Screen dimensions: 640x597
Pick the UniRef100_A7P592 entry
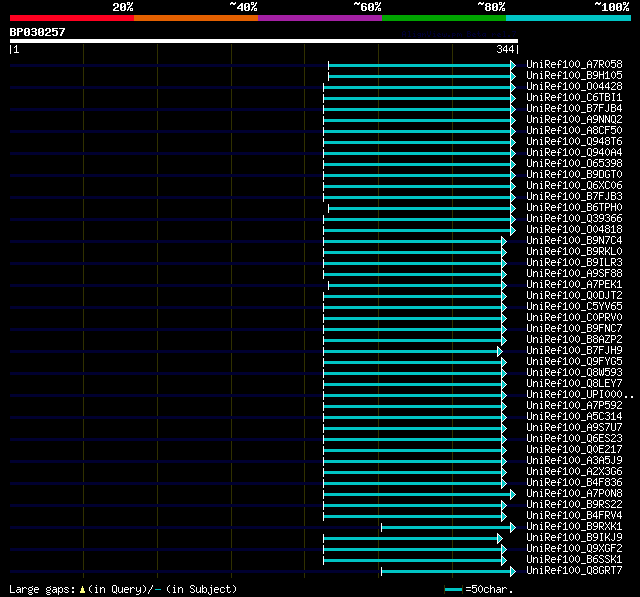tap(574, 406)
